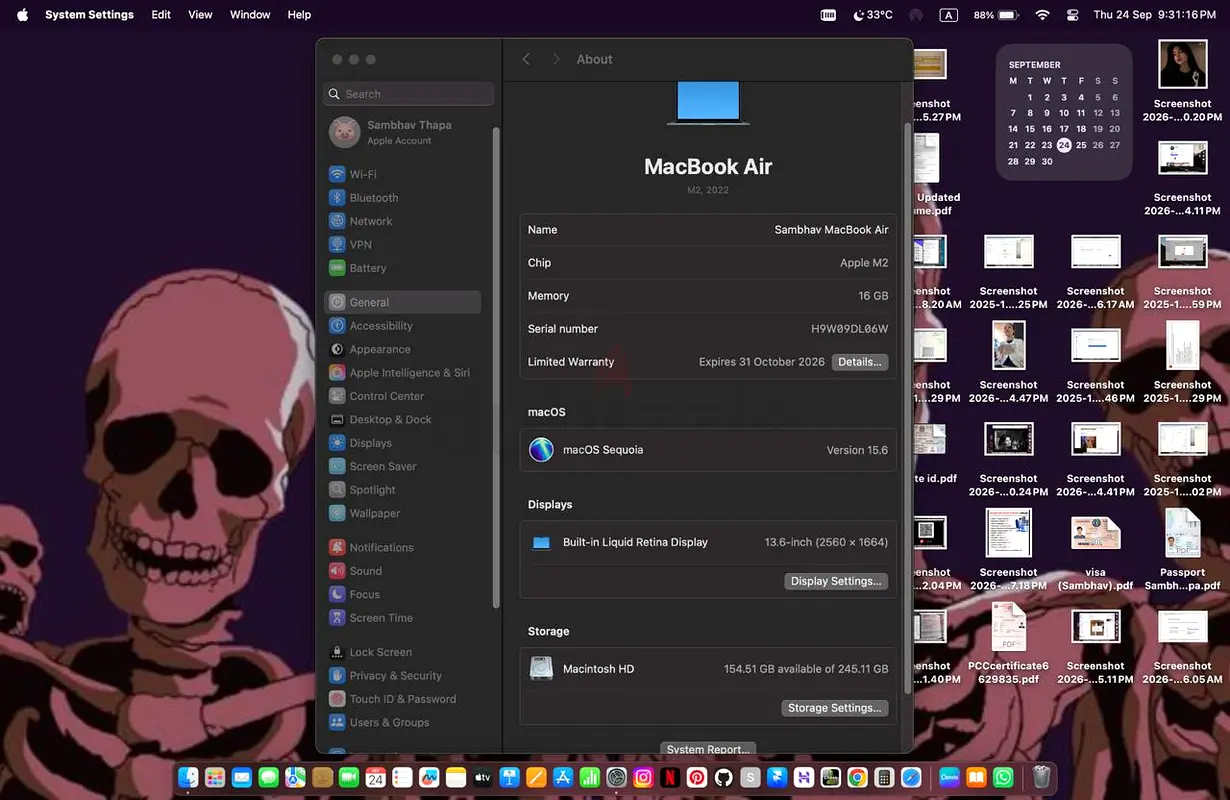Open Netflix from the Dock
This screenshot has height=800, width=1230.
click(670, 777)
